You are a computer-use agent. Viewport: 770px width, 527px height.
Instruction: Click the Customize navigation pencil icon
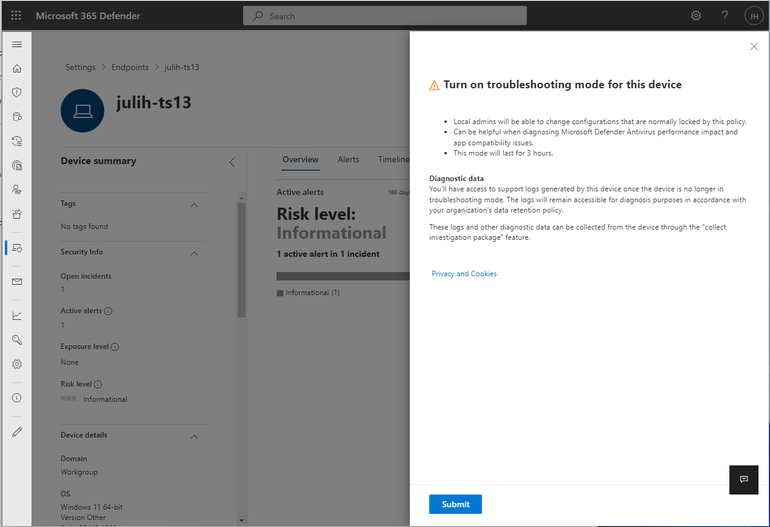[x=17, y=432]
